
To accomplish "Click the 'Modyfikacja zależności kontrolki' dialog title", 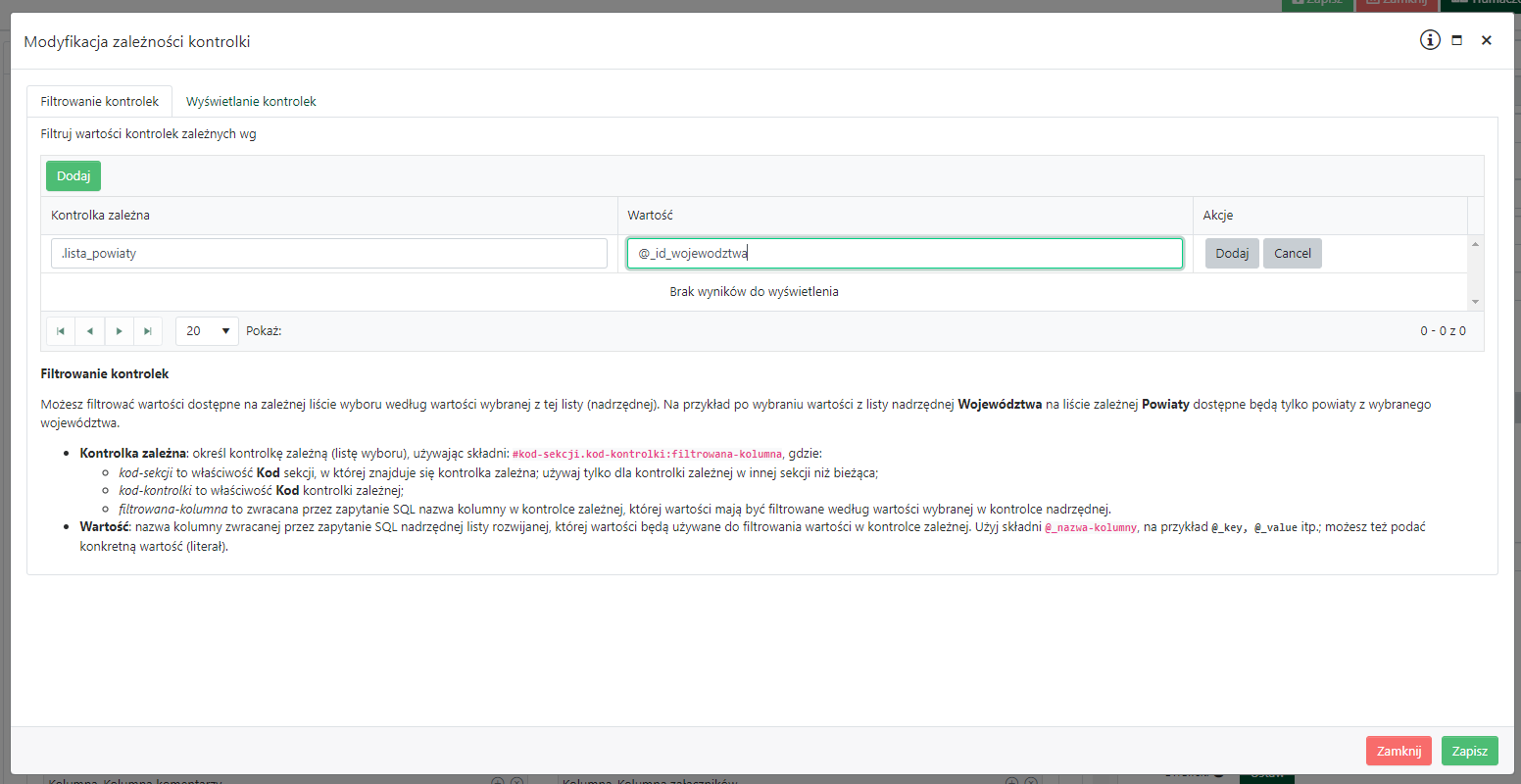I will 137,41.
